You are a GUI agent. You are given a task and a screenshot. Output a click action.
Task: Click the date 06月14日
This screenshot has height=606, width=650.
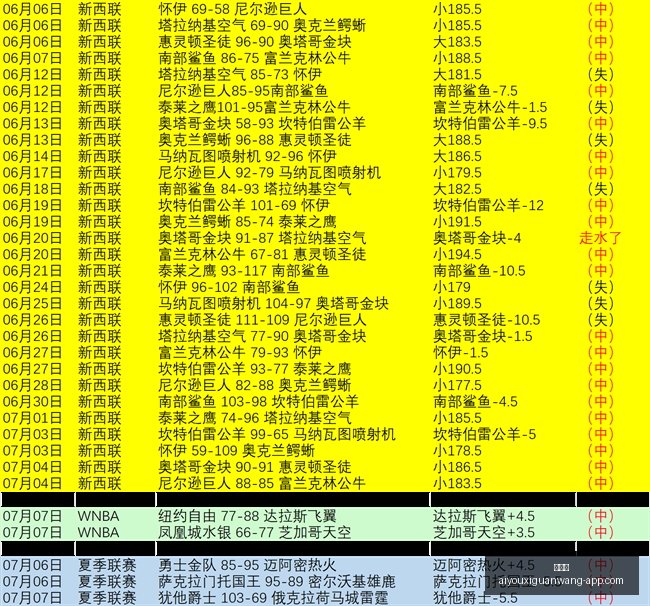32,156
